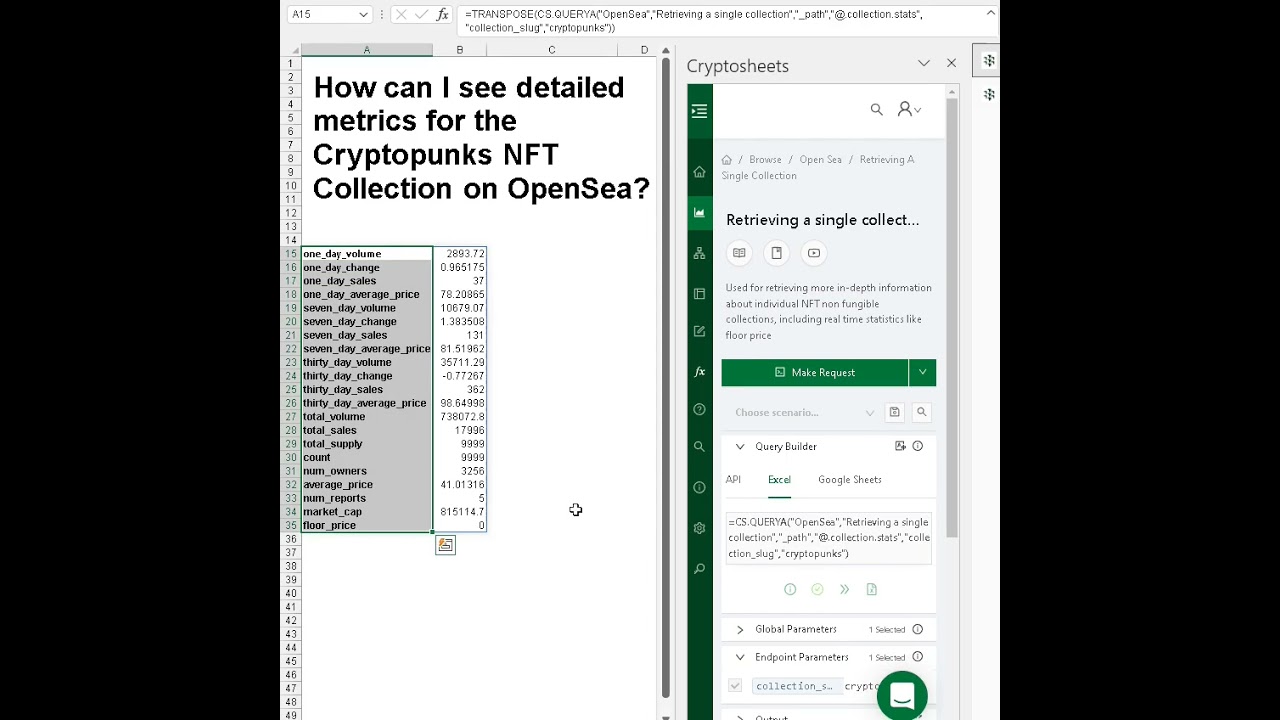Go to Browse breadcrumb link
1280x720 pixels.
coord(765,159)
